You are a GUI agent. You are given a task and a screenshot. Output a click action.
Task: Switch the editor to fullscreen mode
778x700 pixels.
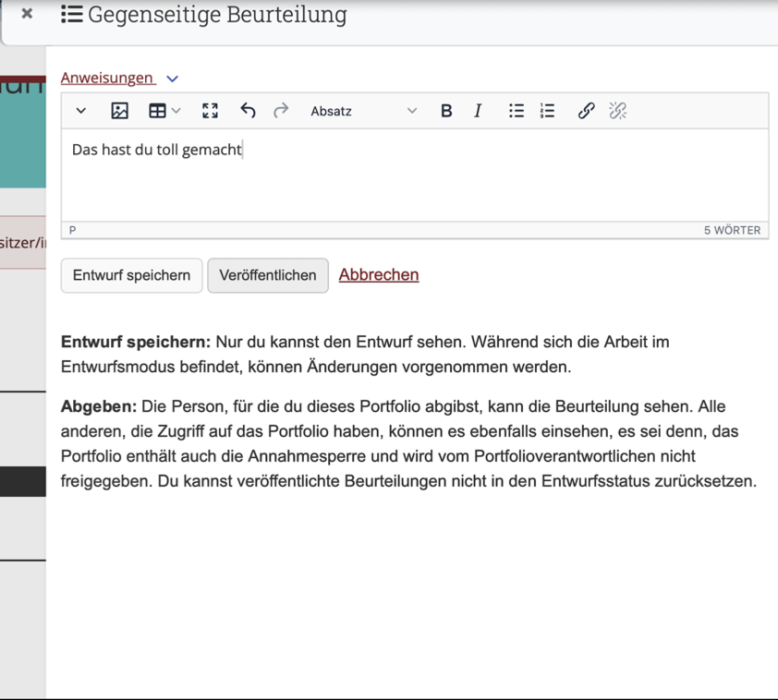coord(210,111)
